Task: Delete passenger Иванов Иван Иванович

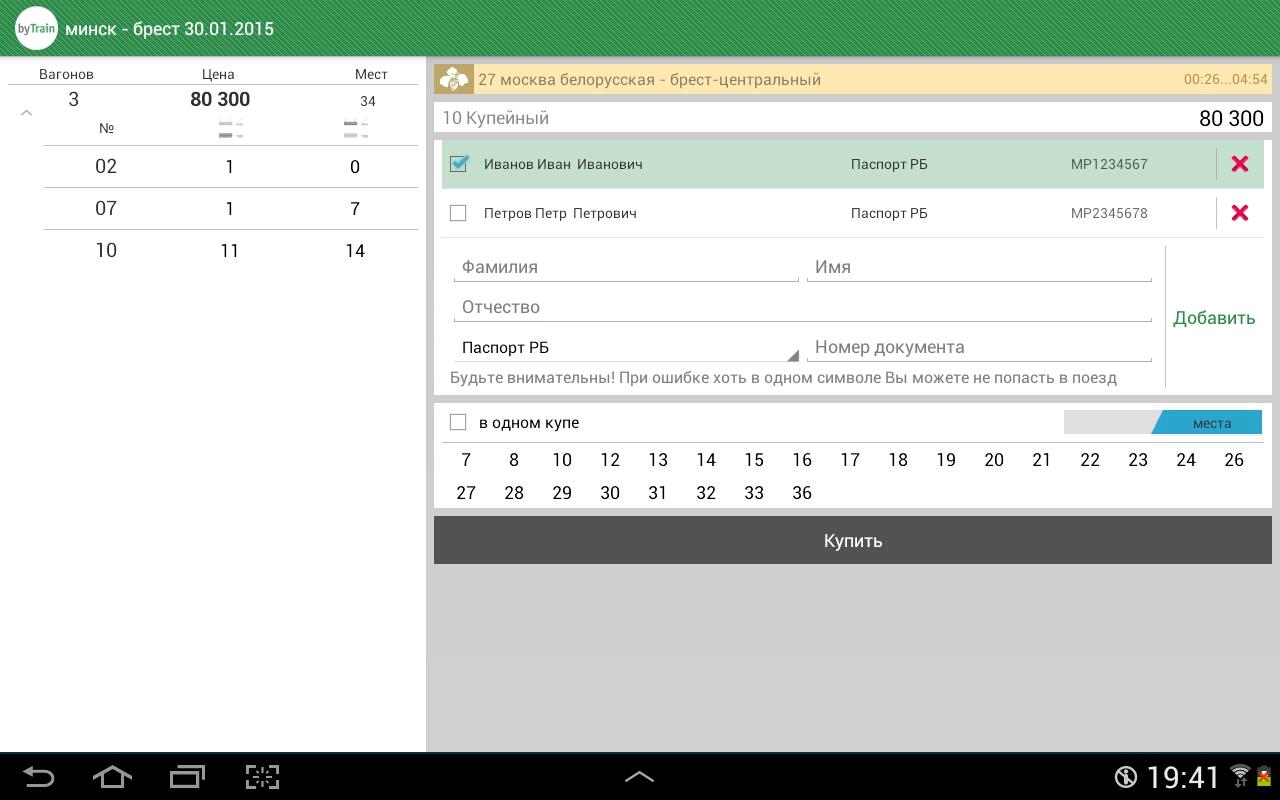Action: [1240, 164]
